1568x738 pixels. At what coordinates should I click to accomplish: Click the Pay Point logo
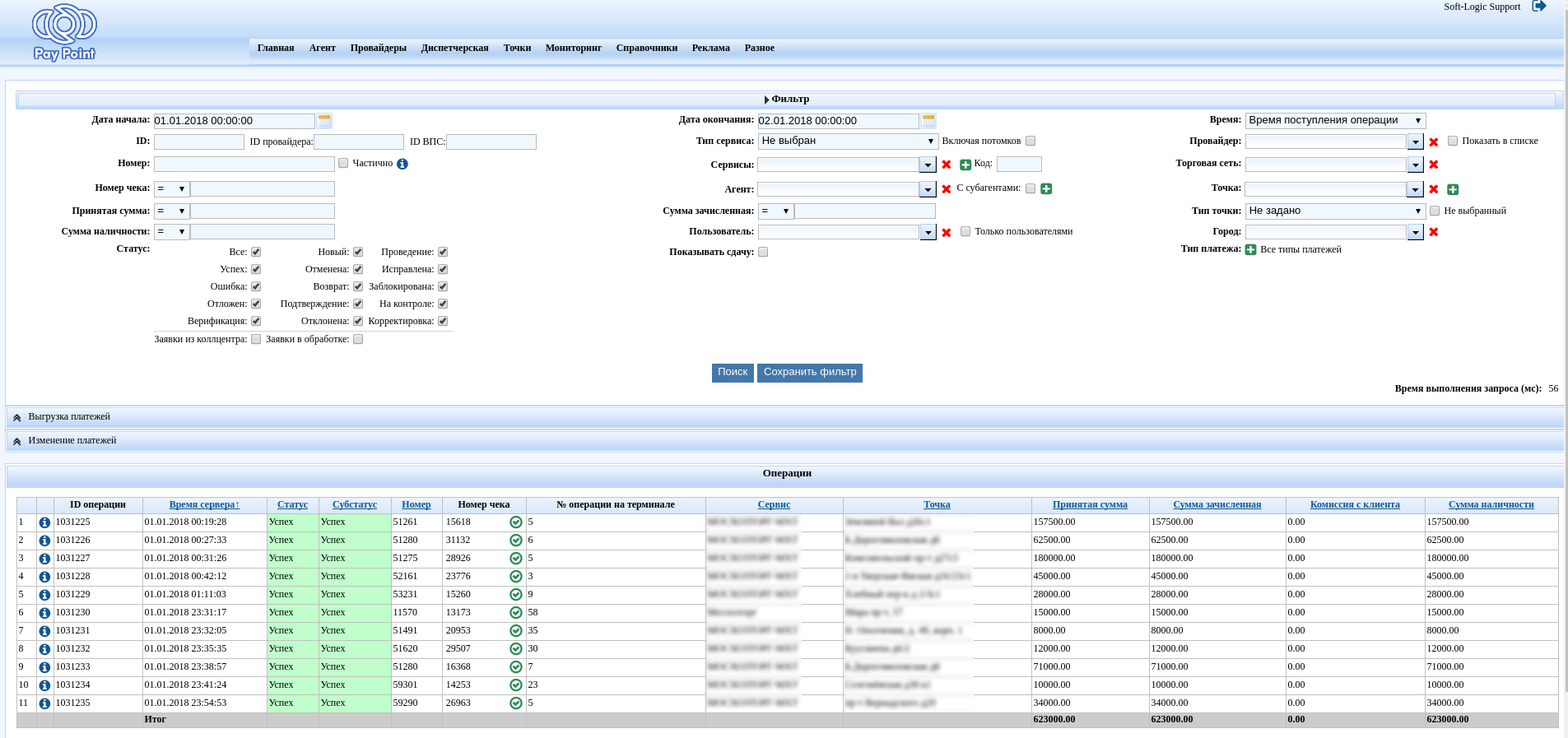click(64, 33)
